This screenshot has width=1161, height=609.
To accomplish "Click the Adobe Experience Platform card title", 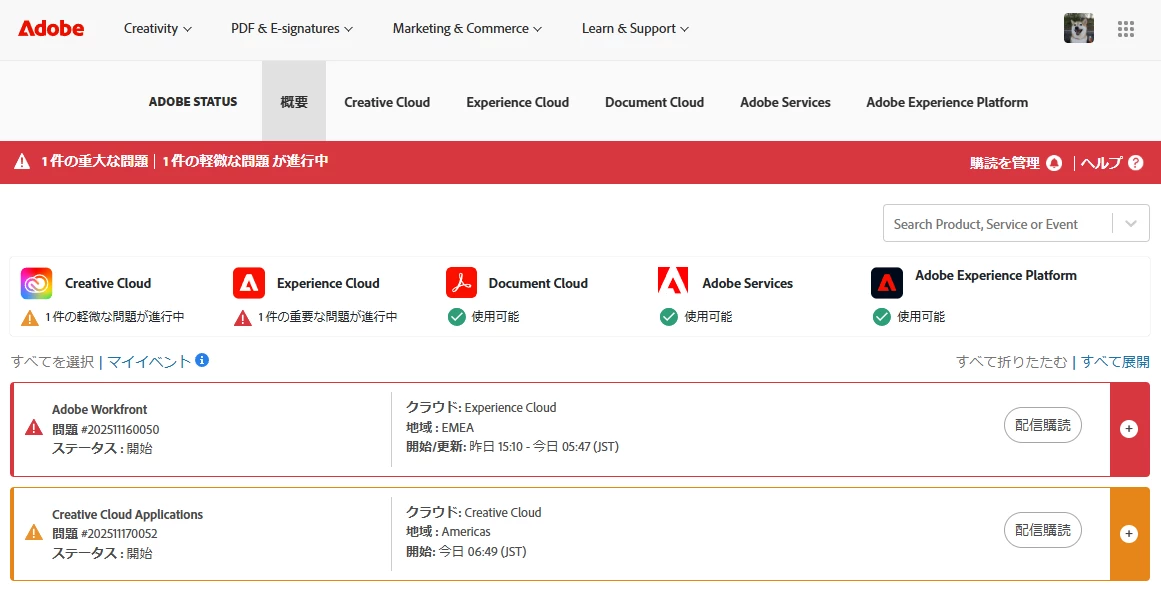I will click(x=996, y=275).
